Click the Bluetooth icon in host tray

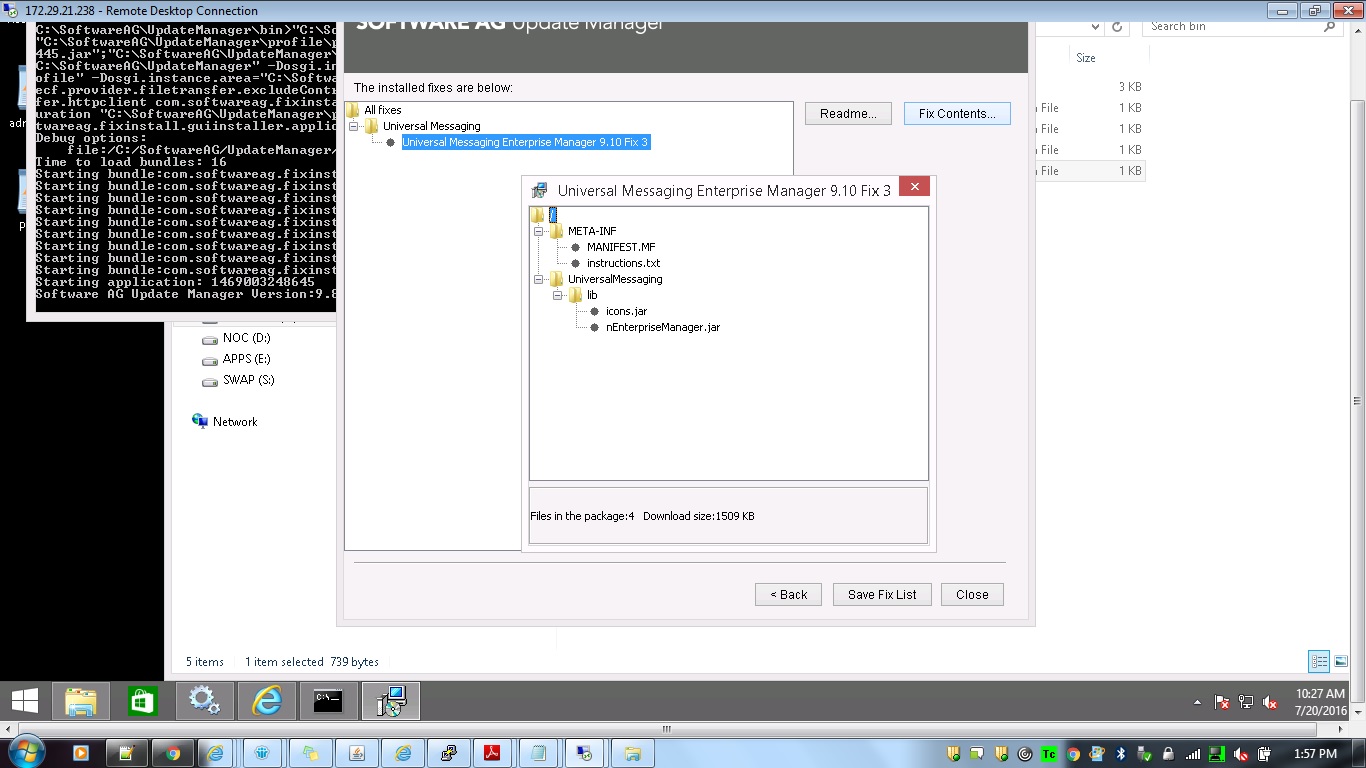[x=1121, y=754]
